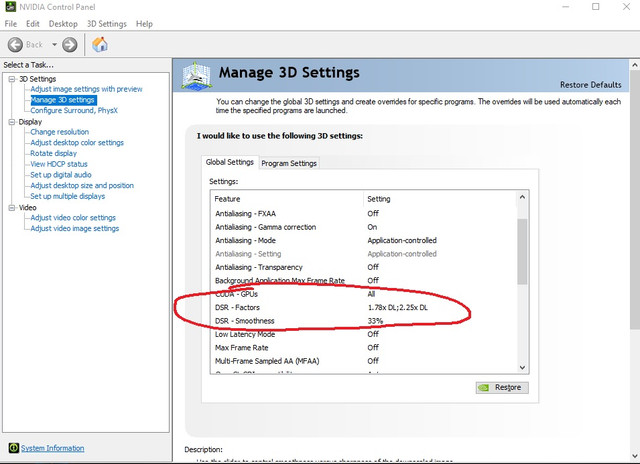The image size is (640, 464).
Task: Click the Setting column header
Action: coord(440,199)
